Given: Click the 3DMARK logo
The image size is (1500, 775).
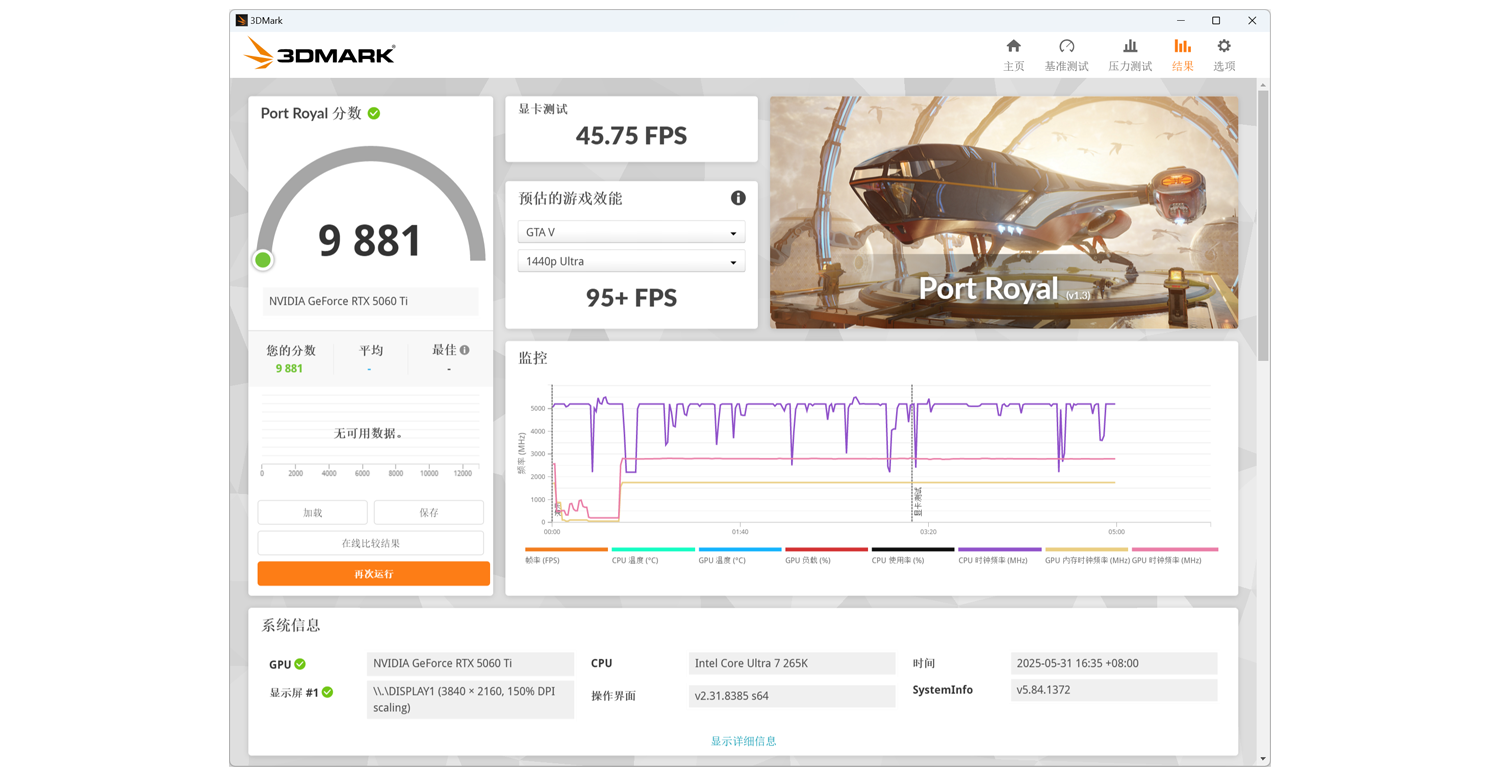Looking at the screenshot, I should tap(318, 52).
